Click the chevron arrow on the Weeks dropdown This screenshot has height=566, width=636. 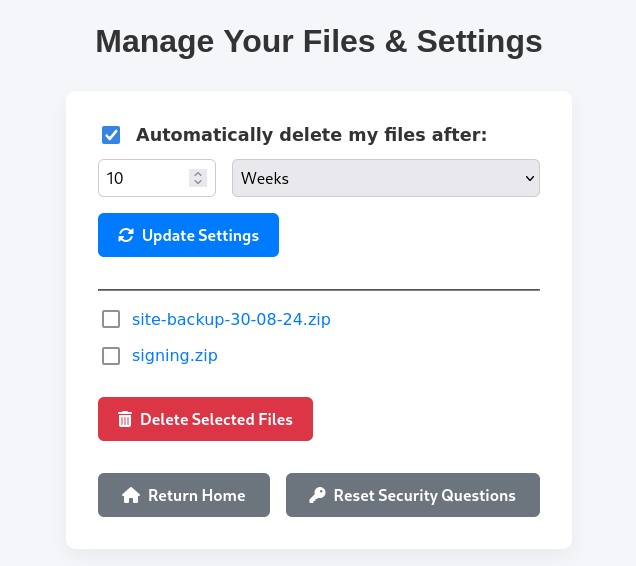tap(530, 178)
